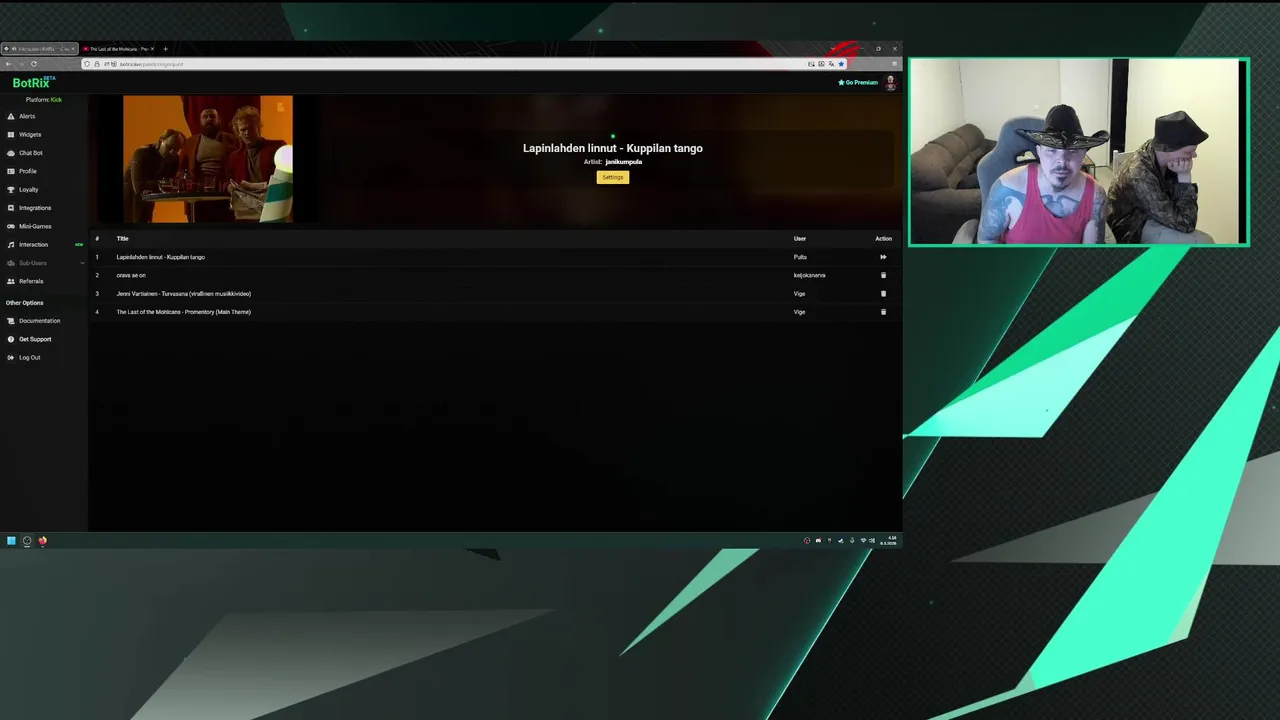The image size is (1280, 720).
Task: Reload the browser page
Action: (x=33, y=64)
